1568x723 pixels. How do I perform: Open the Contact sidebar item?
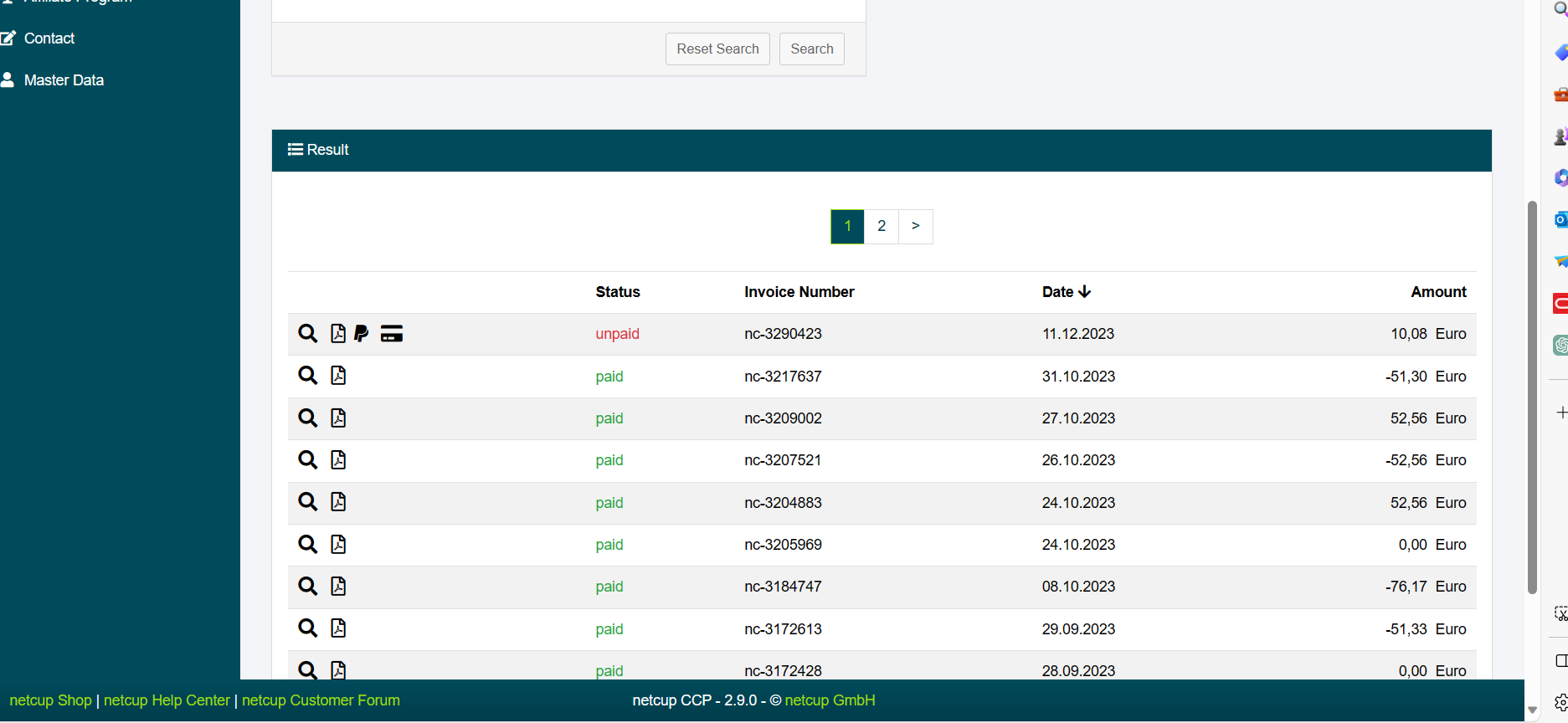(49, 38)
